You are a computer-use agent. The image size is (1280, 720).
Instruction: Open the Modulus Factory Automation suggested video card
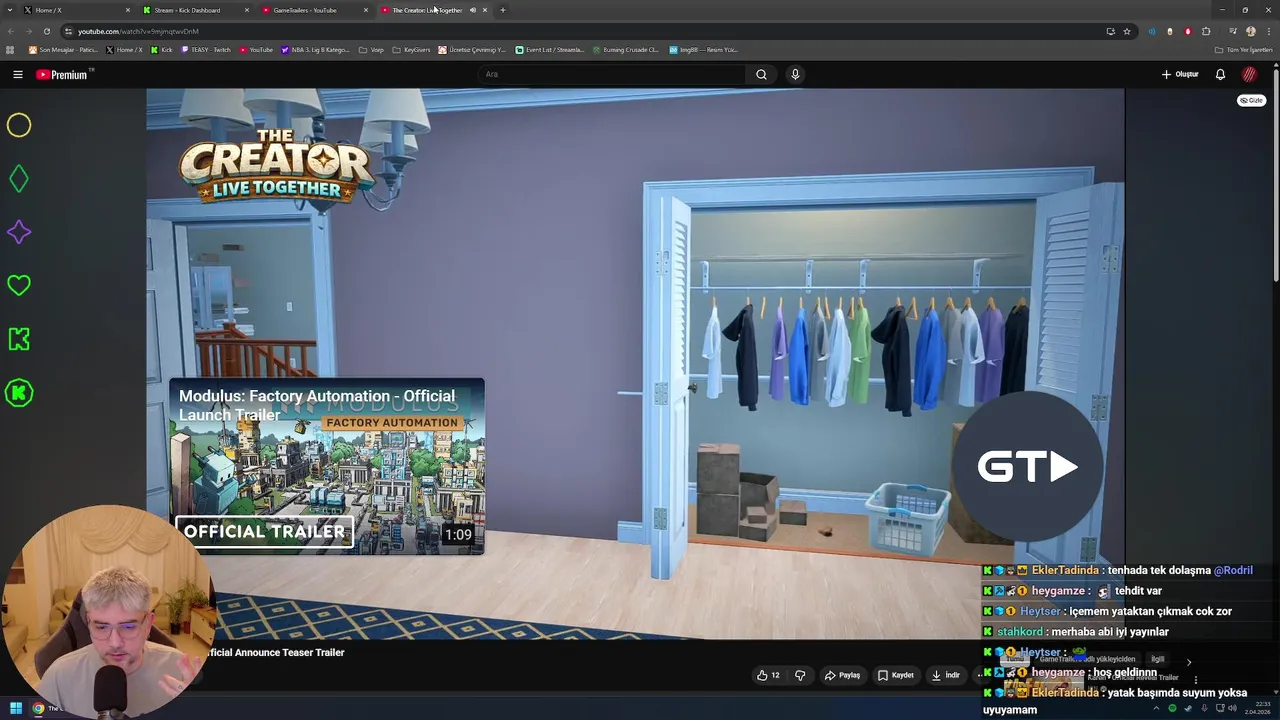pos(327,466)
